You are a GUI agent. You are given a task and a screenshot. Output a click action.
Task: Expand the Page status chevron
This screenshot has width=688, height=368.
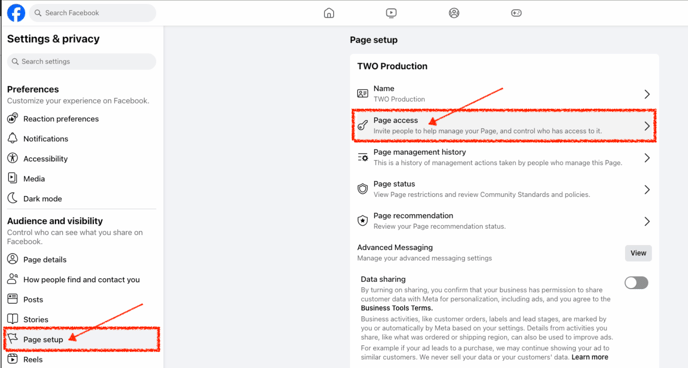(647, 190)
